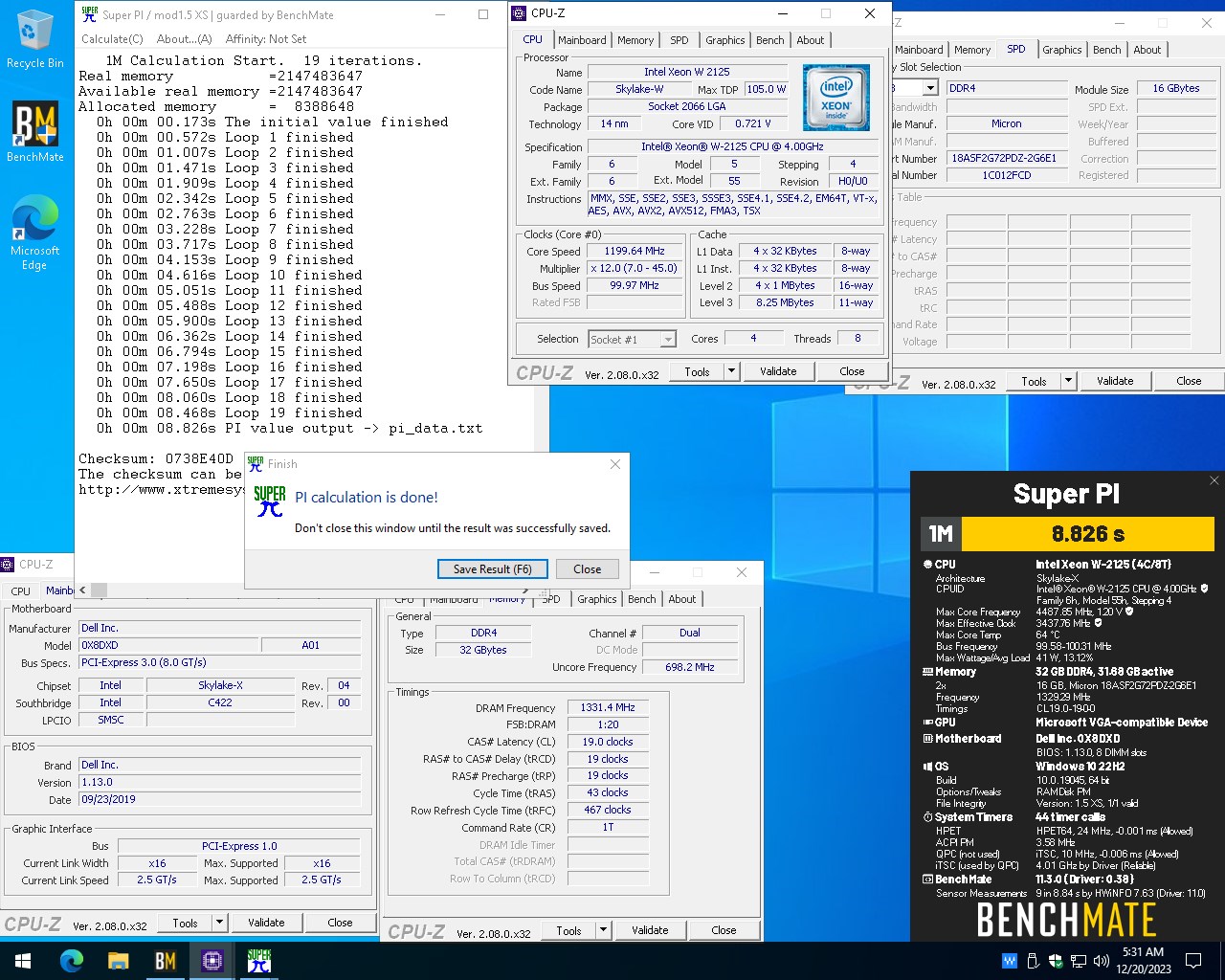Click the front CPU-Z window title icon
Image resolution: width=1225 pixels, height=980 pixels.
click(519, 13)
